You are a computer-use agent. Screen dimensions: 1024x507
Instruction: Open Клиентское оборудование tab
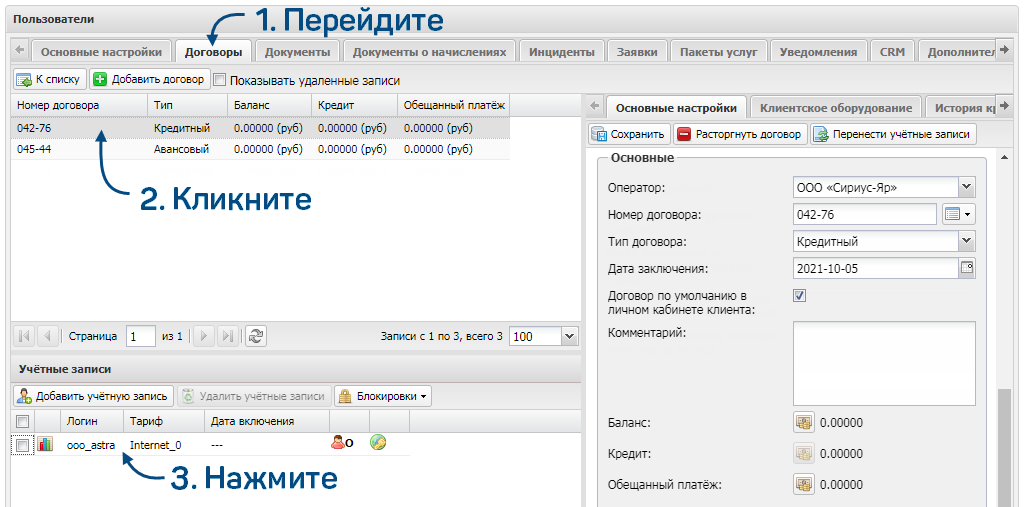(836, 108)
